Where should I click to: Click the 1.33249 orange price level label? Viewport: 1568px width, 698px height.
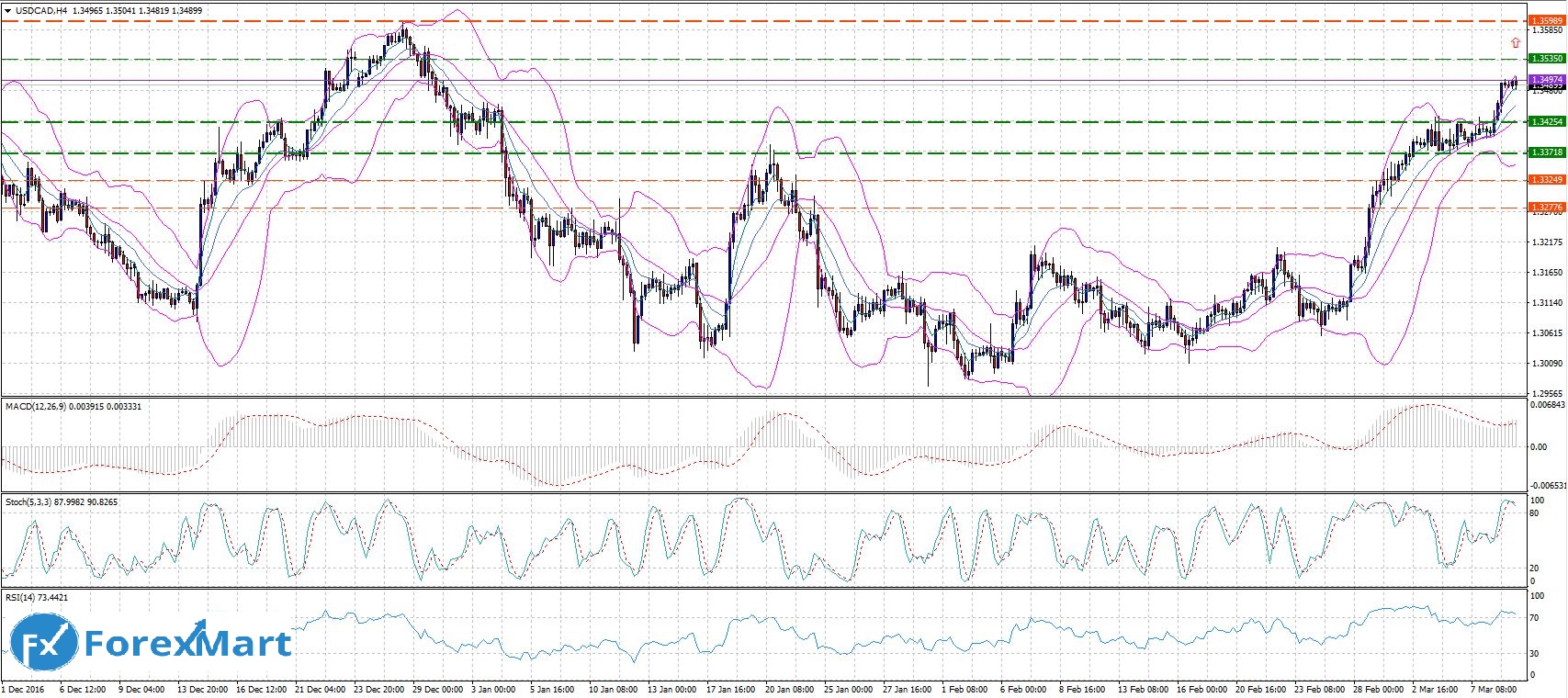point(1546,180)
